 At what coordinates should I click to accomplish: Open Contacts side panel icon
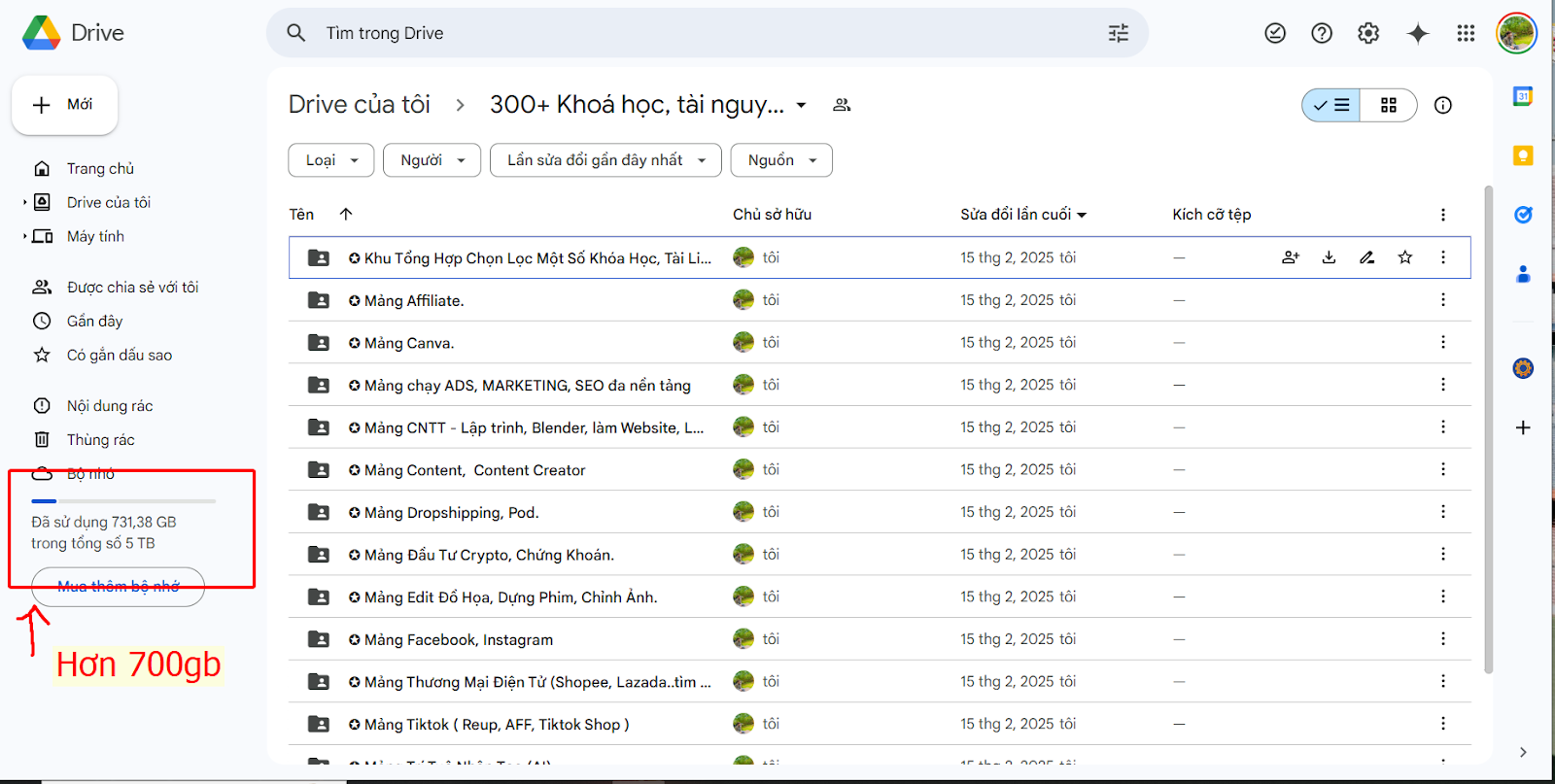1523,274
